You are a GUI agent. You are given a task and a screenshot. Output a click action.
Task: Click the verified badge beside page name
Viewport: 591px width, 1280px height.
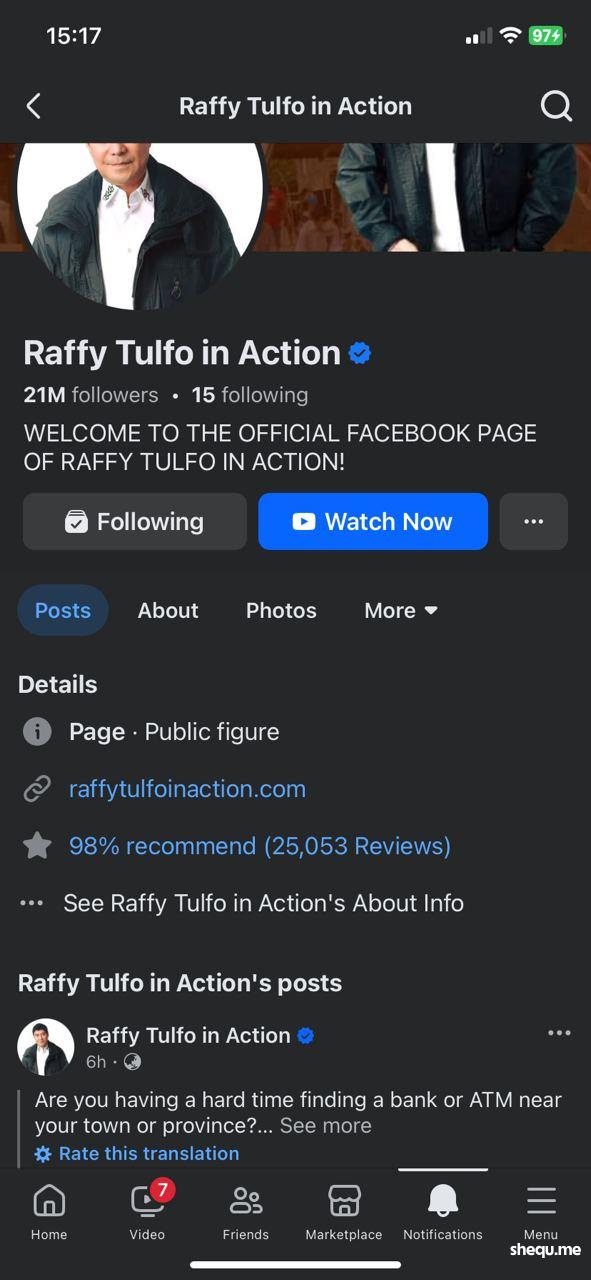pos(360,353)
